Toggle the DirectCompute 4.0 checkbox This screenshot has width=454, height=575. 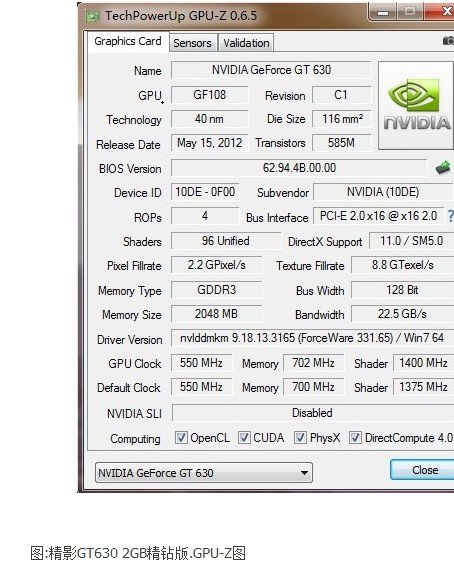[x=355, y=437]
